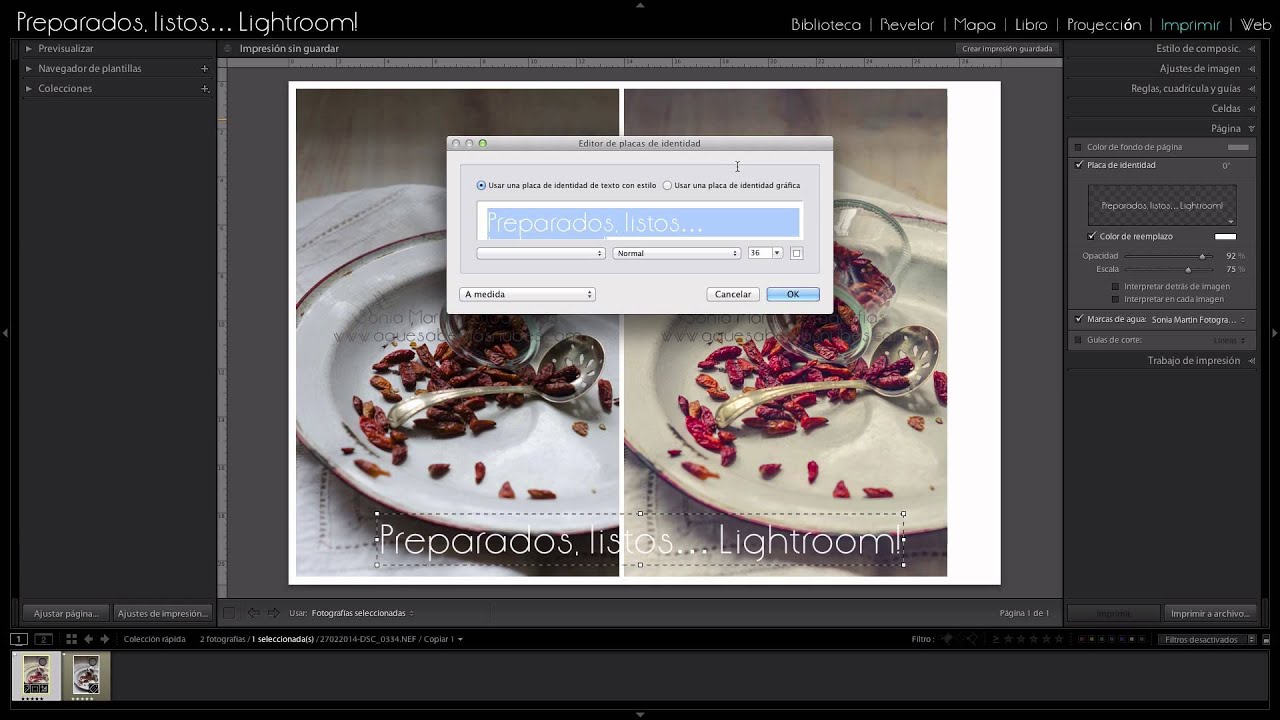The height and width of the screenshot is (720, 1280).
Task: Click Ajustar página button
Action: 66,613
